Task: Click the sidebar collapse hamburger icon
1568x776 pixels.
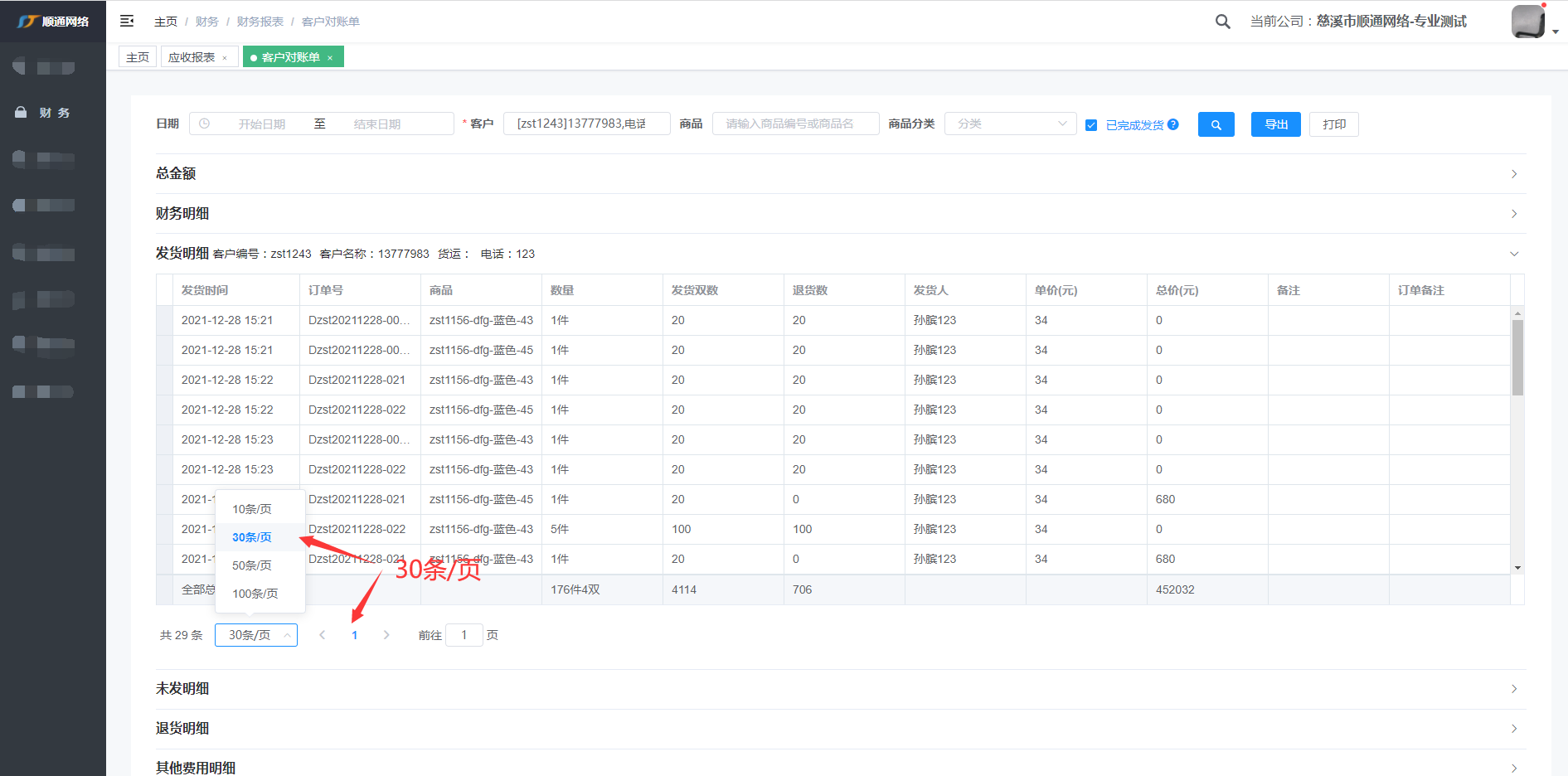Action: (x=127, y=21)
